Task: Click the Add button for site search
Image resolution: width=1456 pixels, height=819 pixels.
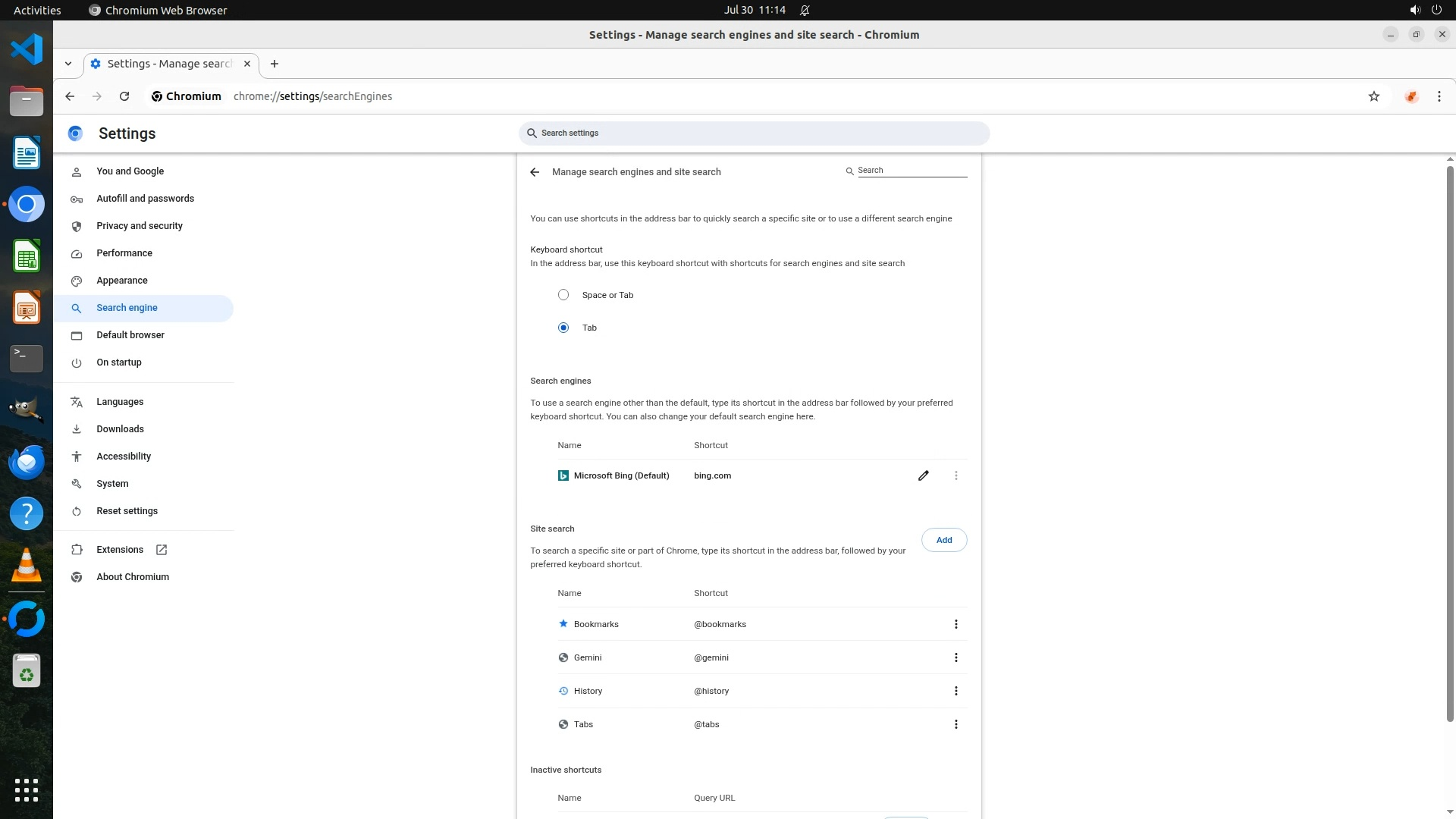Action: [x=943, y=540]
